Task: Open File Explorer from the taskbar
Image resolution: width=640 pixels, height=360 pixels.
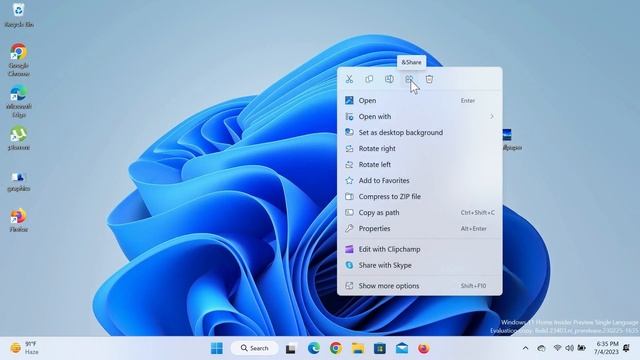Action: (x=358, y=348)
